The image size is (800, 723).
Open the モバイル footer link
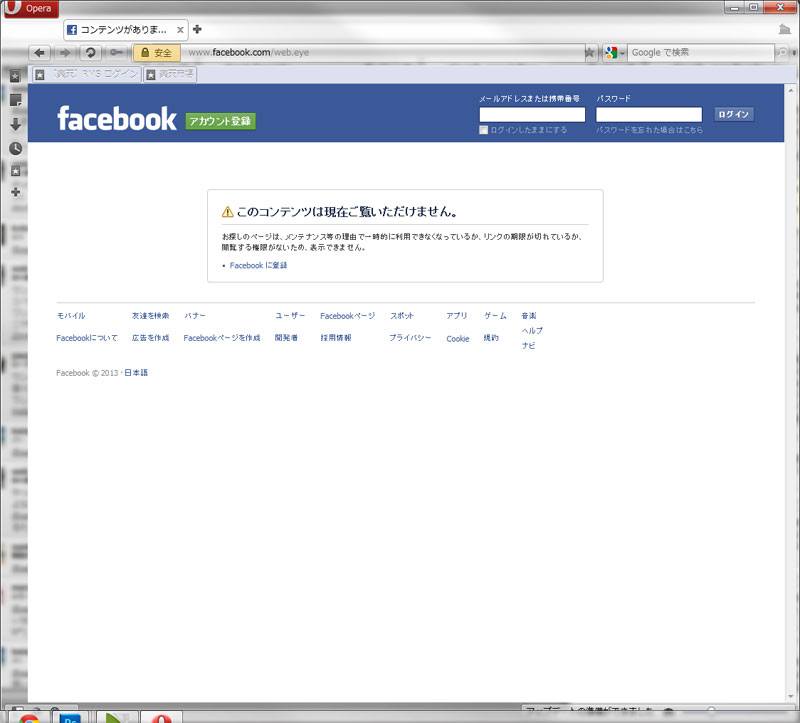[71, 316]
